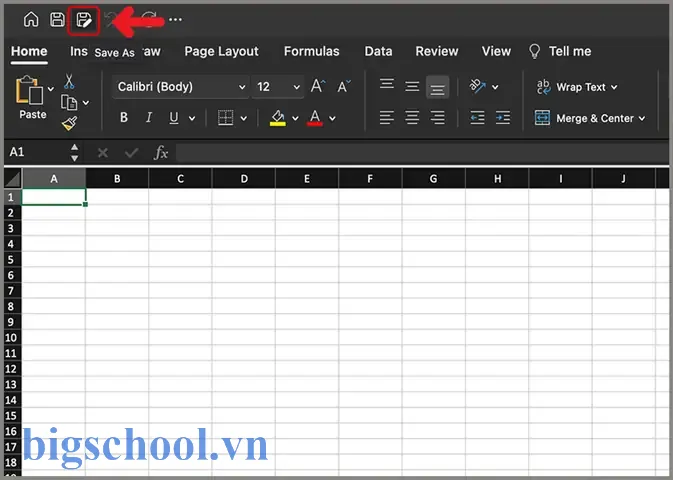This screenshot has height=480, width=673.
Task: Open the Wrap Text dropdown arrow
Action: point(614,87)
